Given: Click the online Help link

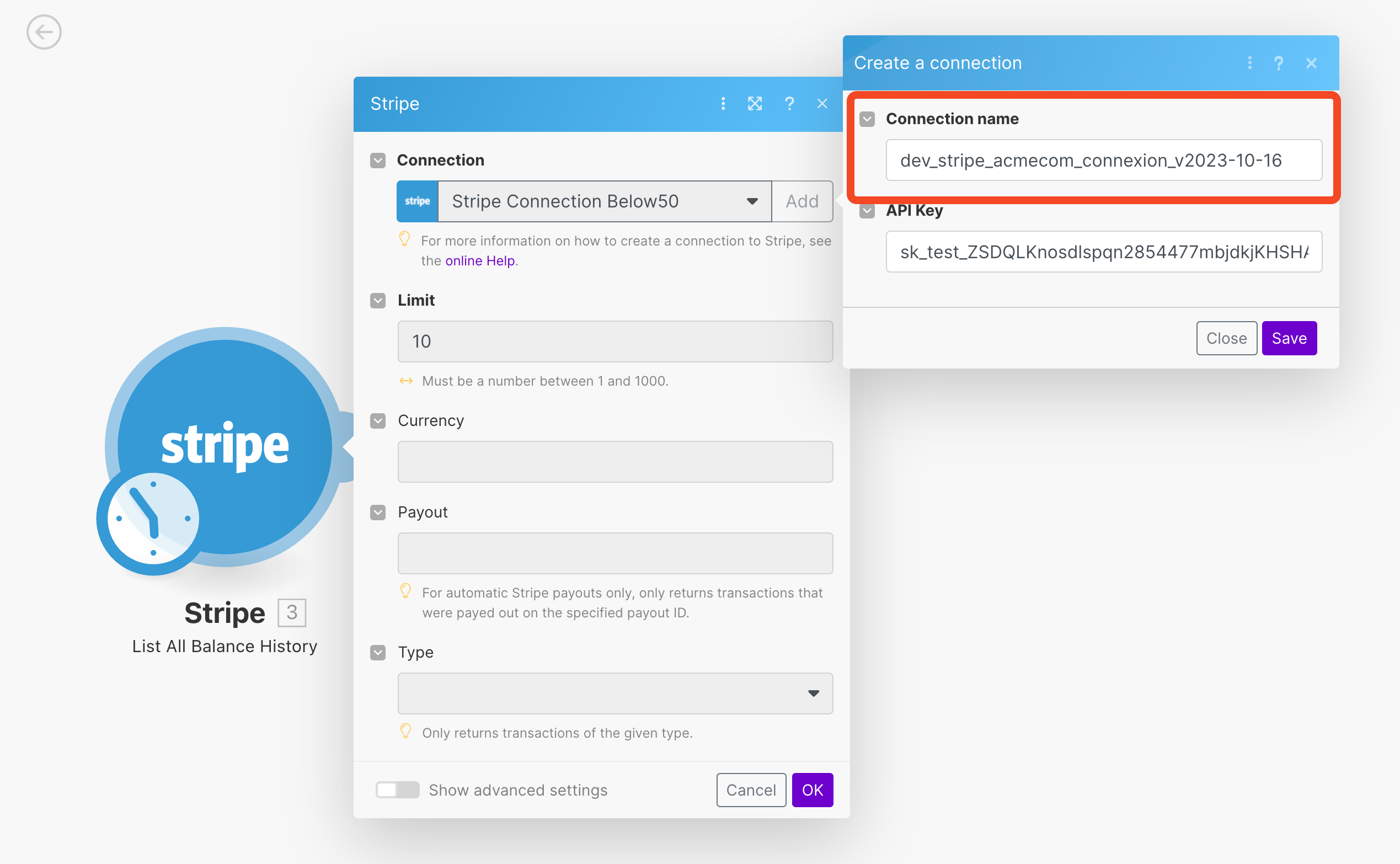Looking at the screenshot, I should pos(481,260).
